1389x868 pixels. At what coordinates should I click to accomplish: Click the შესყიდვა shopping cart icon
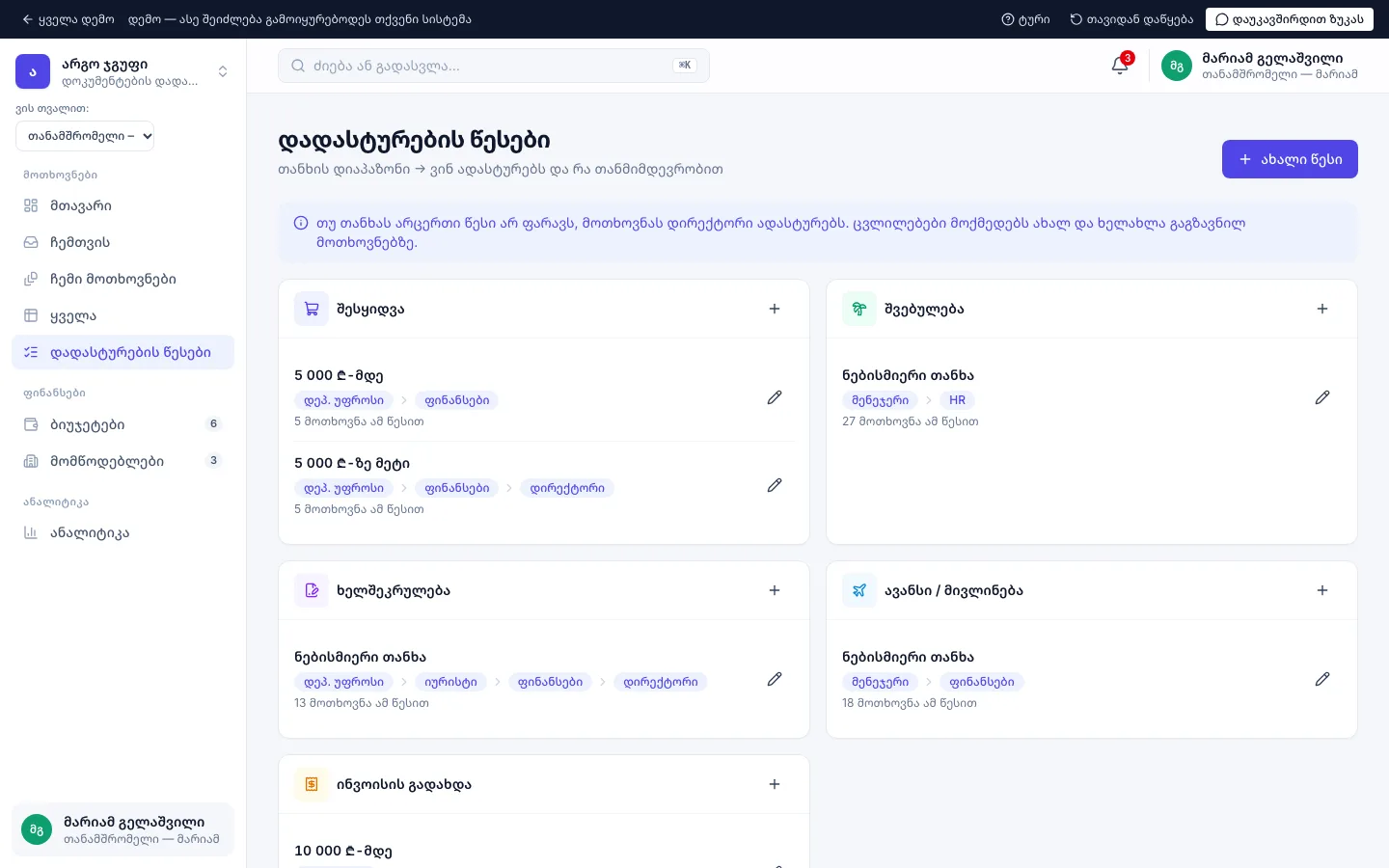(312, 309)
